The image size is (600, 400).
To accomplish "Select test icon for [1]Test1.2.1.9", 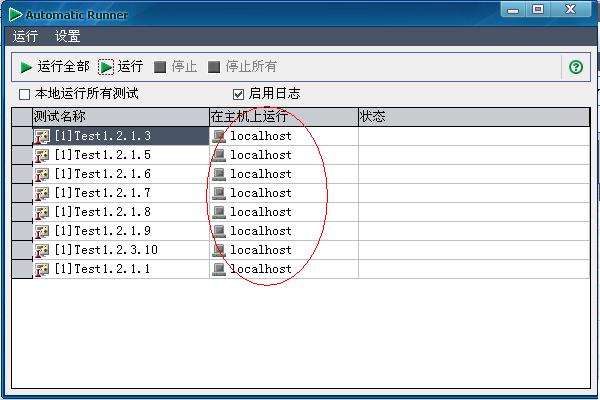I will coord(42,232).
